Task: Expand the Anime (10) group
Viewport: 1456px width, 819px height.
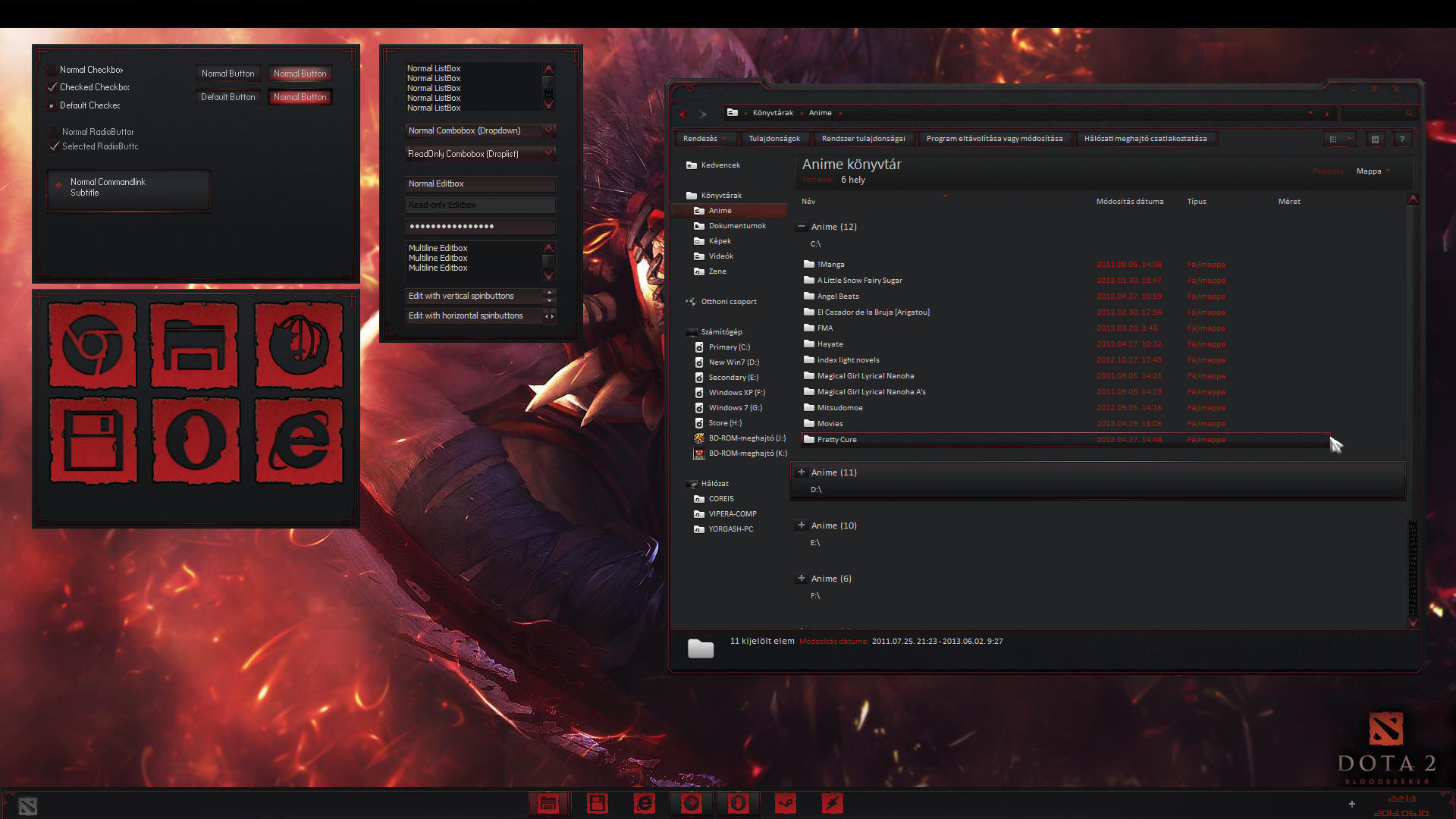Action: click(801, 525)
